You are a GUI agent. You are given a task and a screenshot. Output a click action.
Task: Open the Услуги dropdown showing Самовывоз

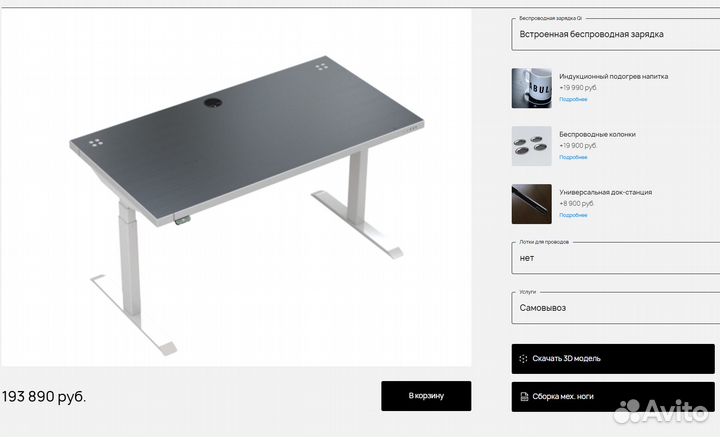(616, 308)
